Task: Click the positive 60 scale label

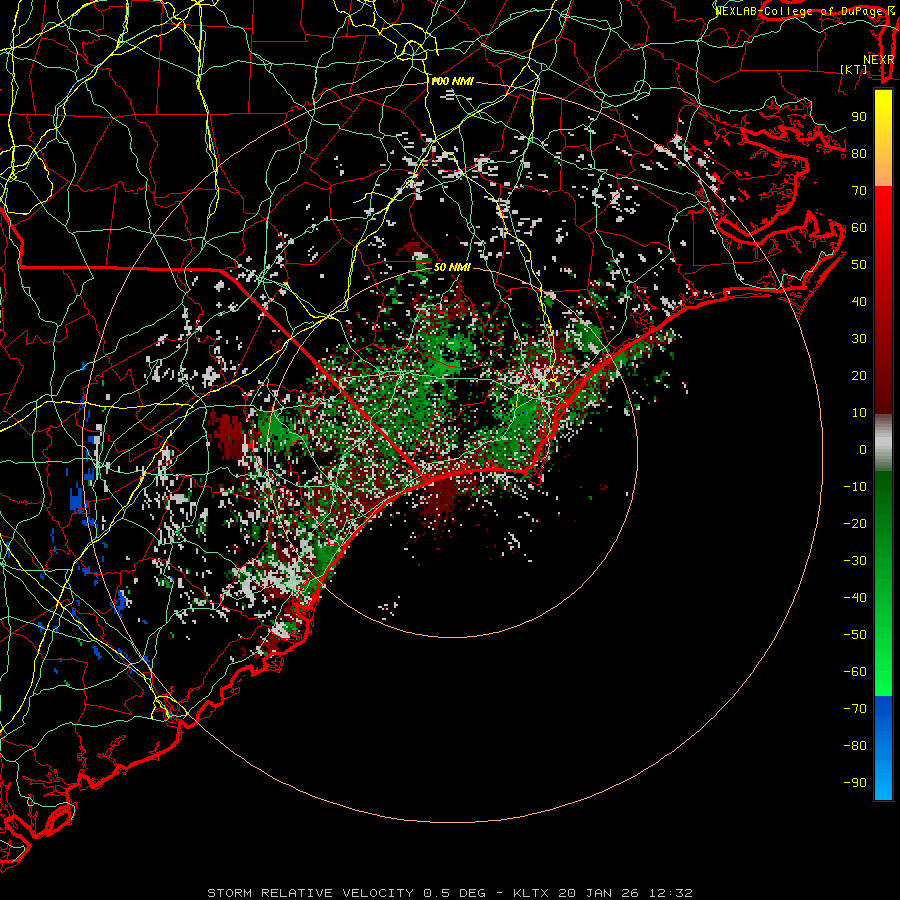Action: pyautogui.click(x=859, y=227)
